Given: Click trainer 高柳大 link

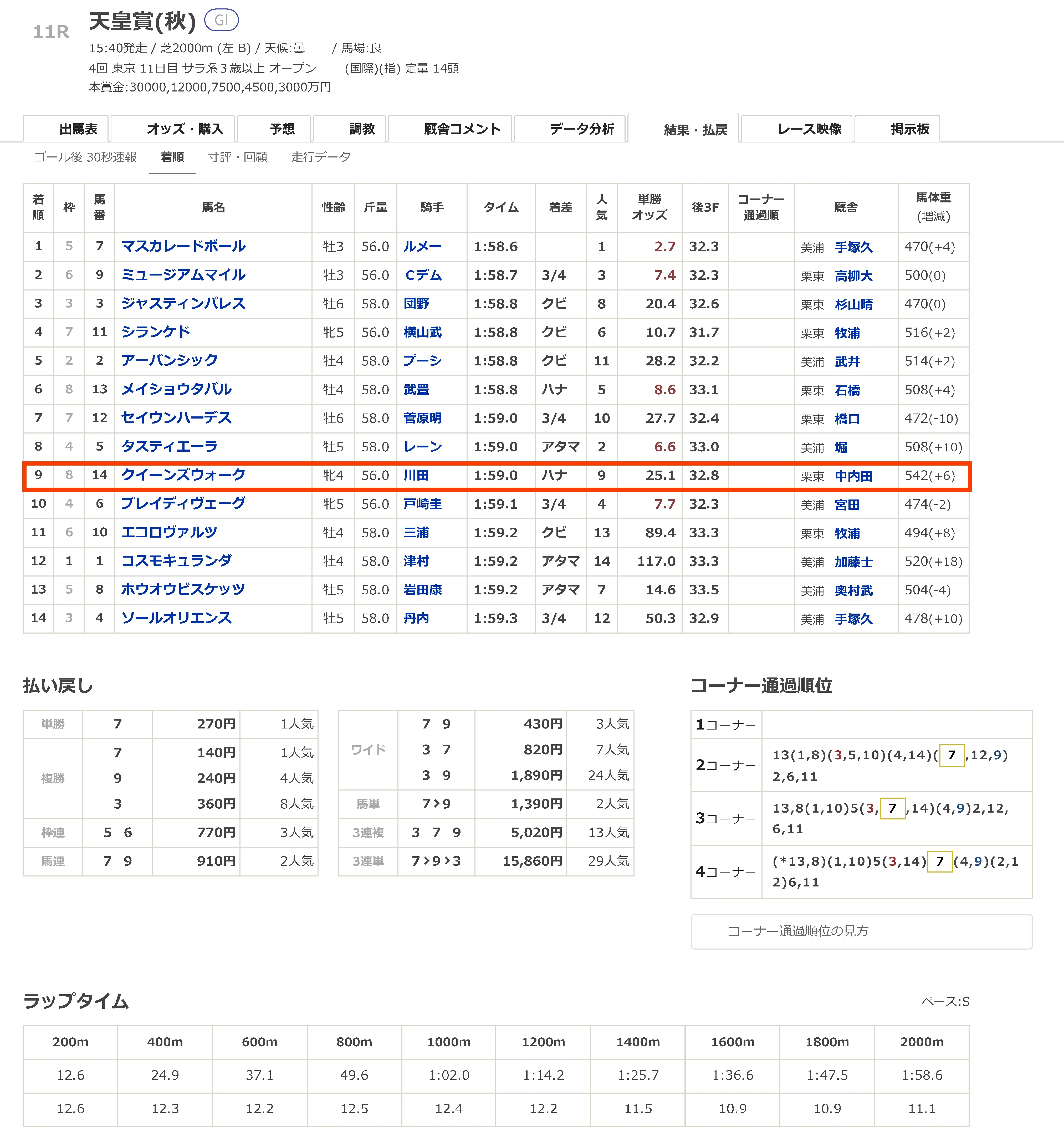Looking at the screenshot, I should pyautogui.click(x=854, y=276).
